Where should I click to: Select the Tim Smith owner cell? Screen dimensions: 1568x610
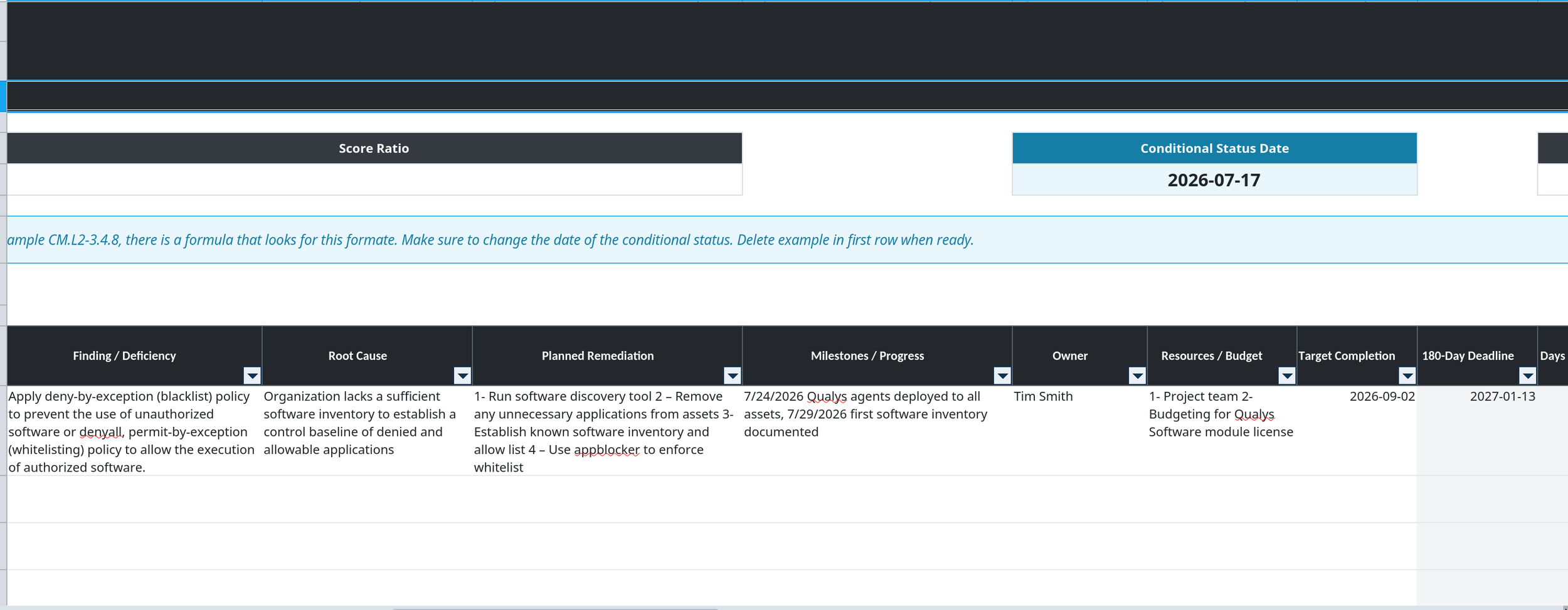point(1079,431)
